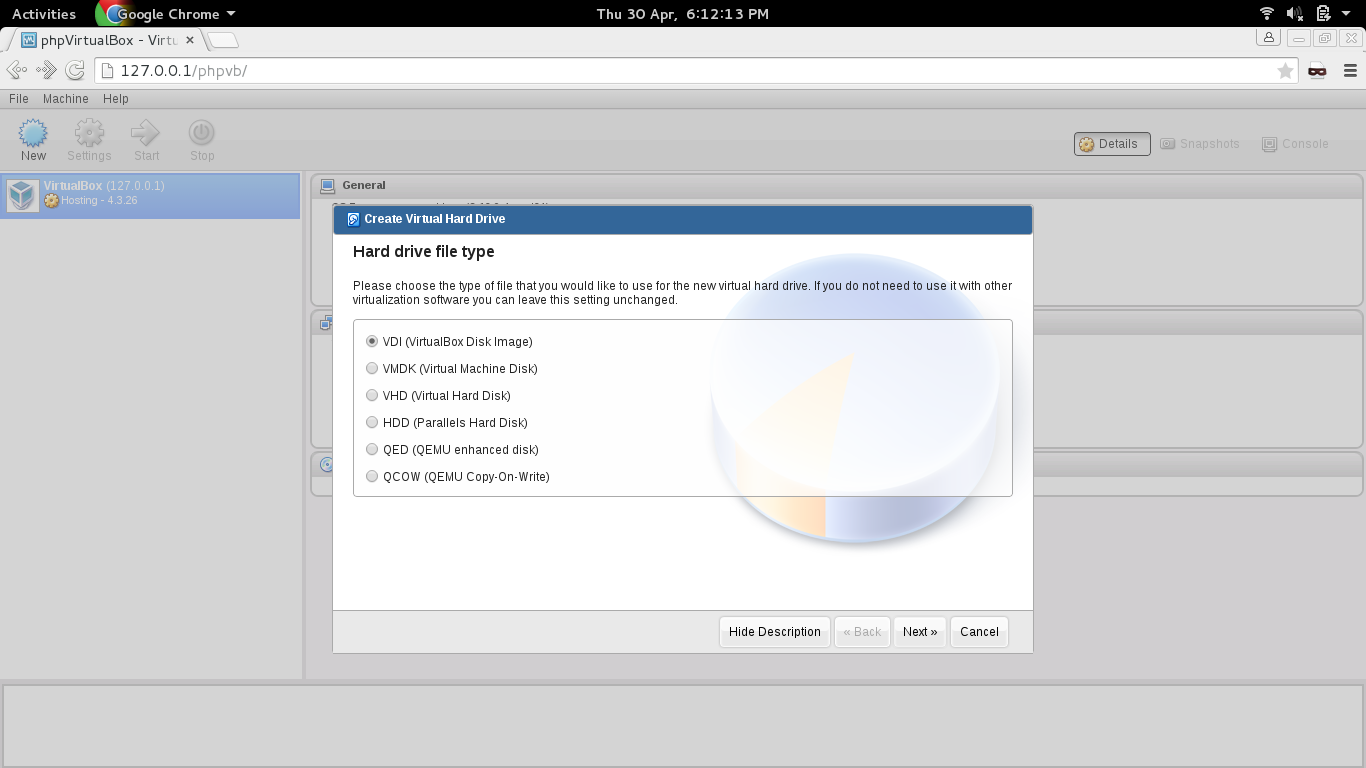The width and height of the screenshot is (1366, 768).
Task: Open the Help menu
Action: (x=116, y=99)
